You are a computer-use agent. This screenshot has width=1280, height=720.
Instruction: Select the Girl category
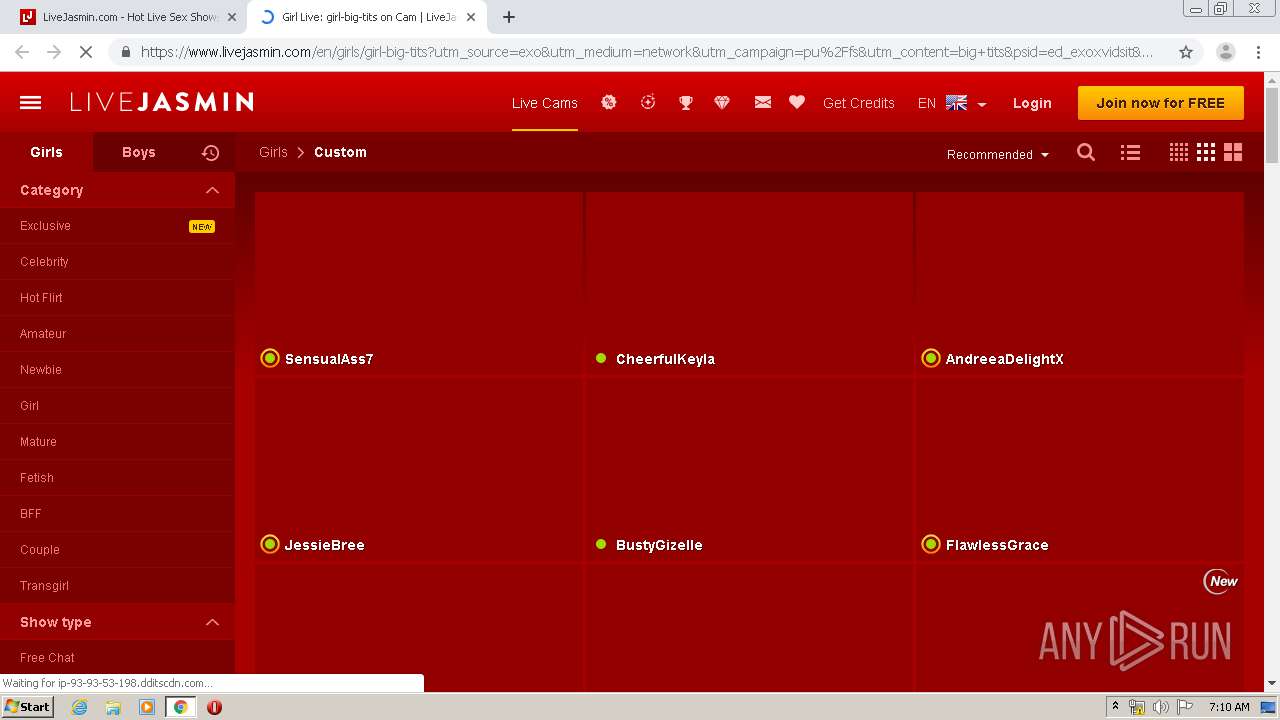[117, 406]
